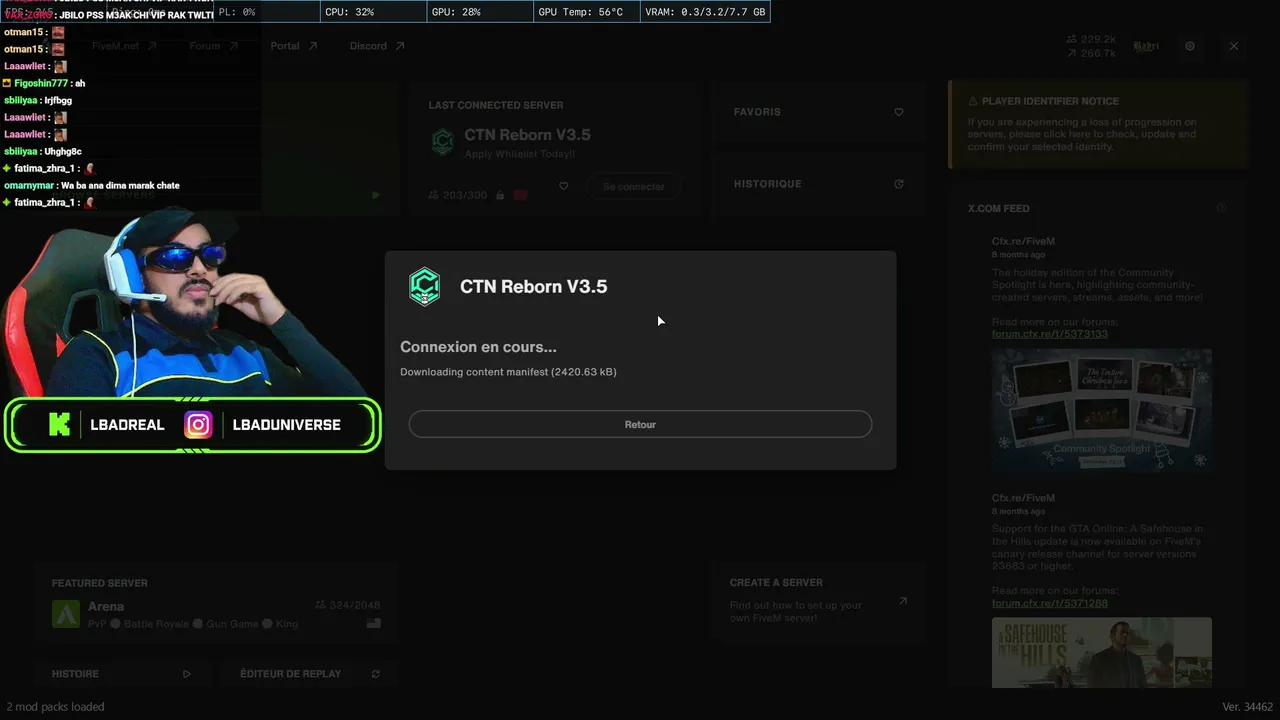Click the X.COM FEED heading
The image size is (1280, 720).
coord(998,208)
